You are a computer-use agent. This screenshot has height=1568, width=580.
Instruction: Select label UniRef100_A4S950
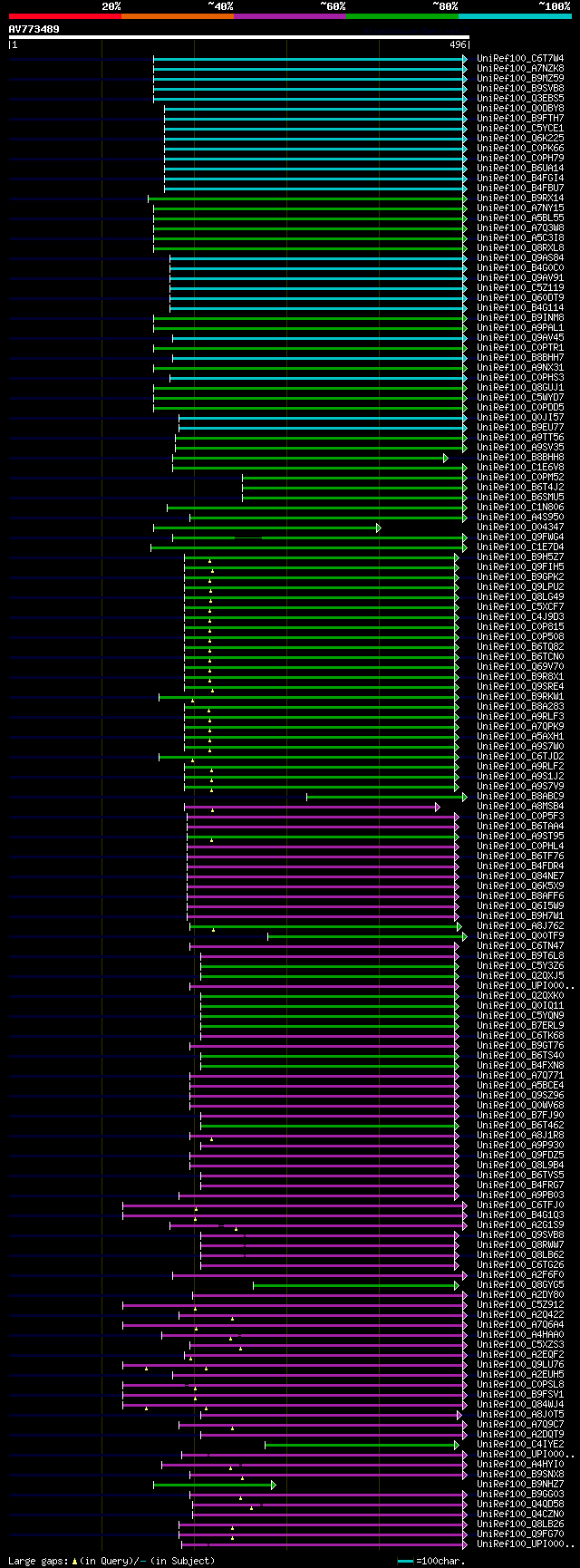520,518
